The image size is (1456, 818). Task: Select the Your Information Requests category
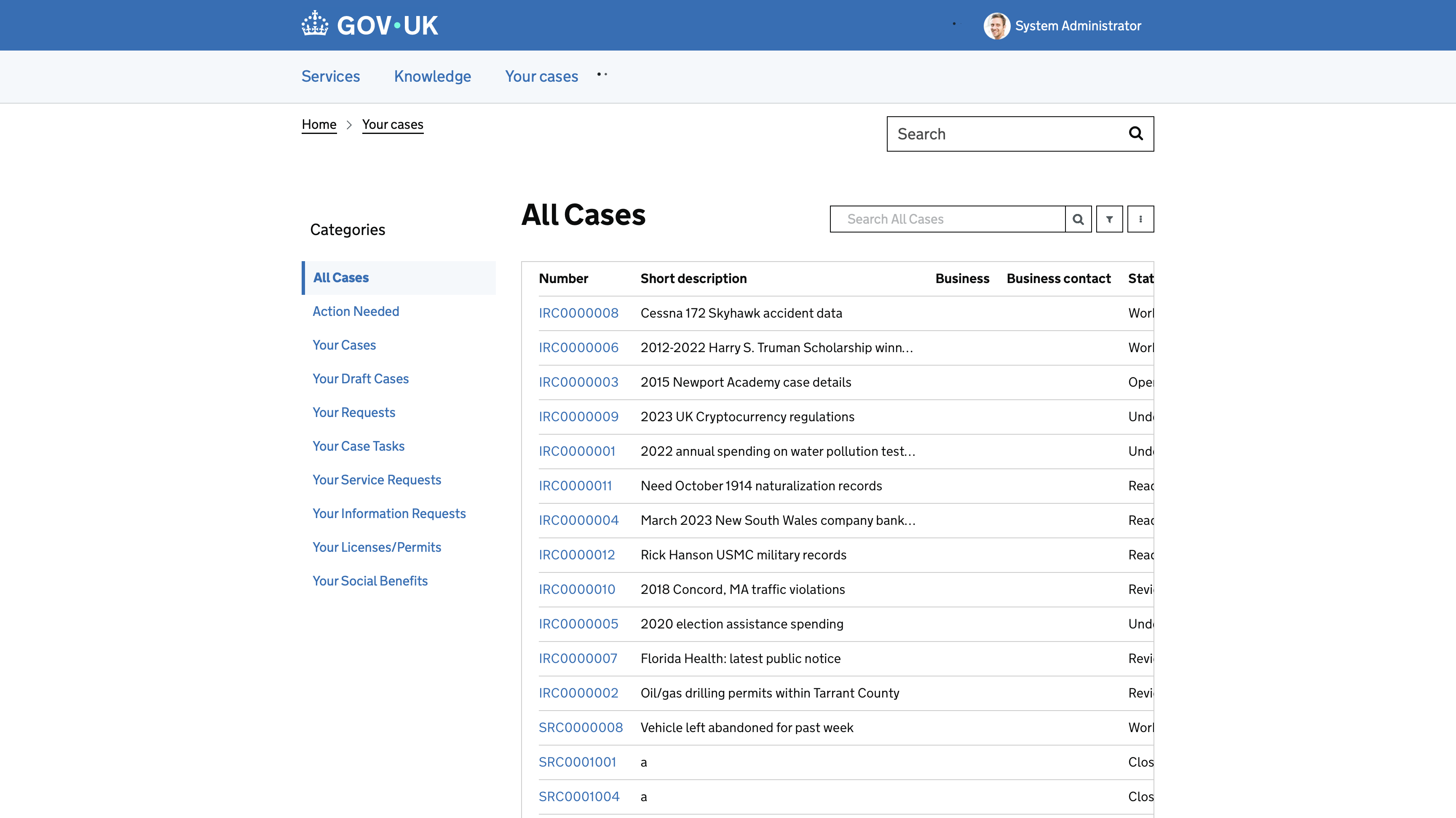[x=389, y=513]
